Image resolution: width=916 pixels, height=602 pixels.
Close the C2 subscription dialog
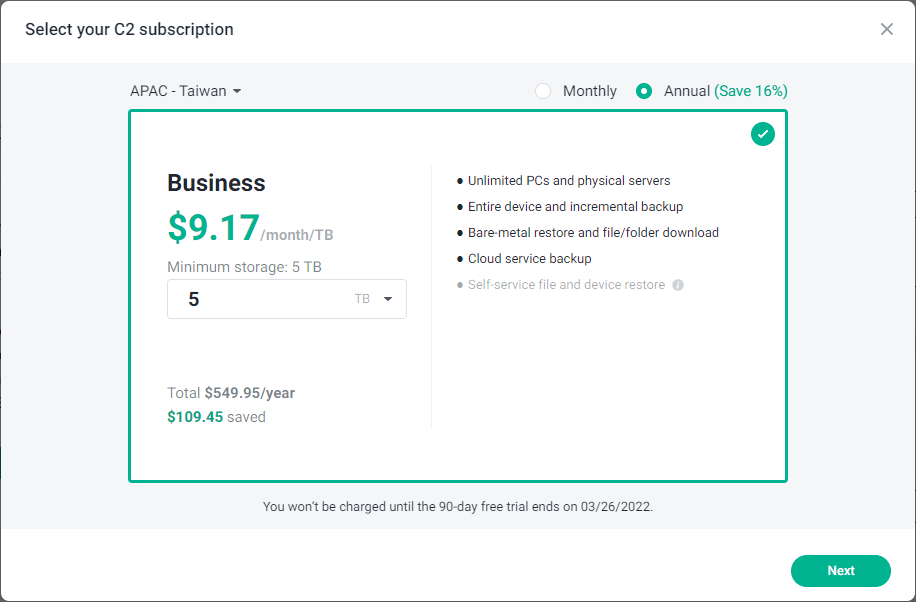(x=886, y=29)
